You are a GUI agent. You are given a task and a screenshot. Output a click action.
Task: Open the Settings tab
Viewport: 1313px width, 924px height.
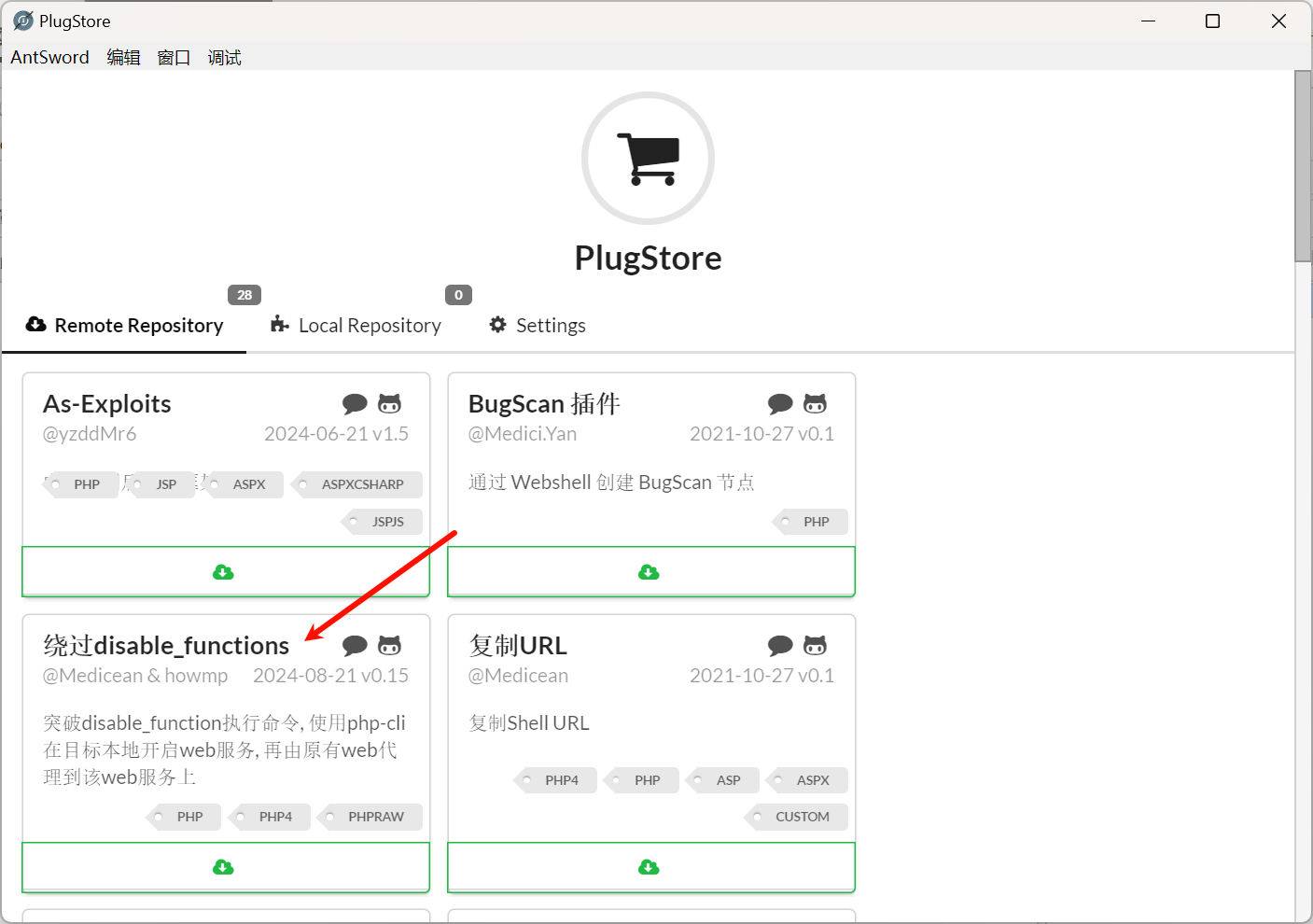pos(538,326)
